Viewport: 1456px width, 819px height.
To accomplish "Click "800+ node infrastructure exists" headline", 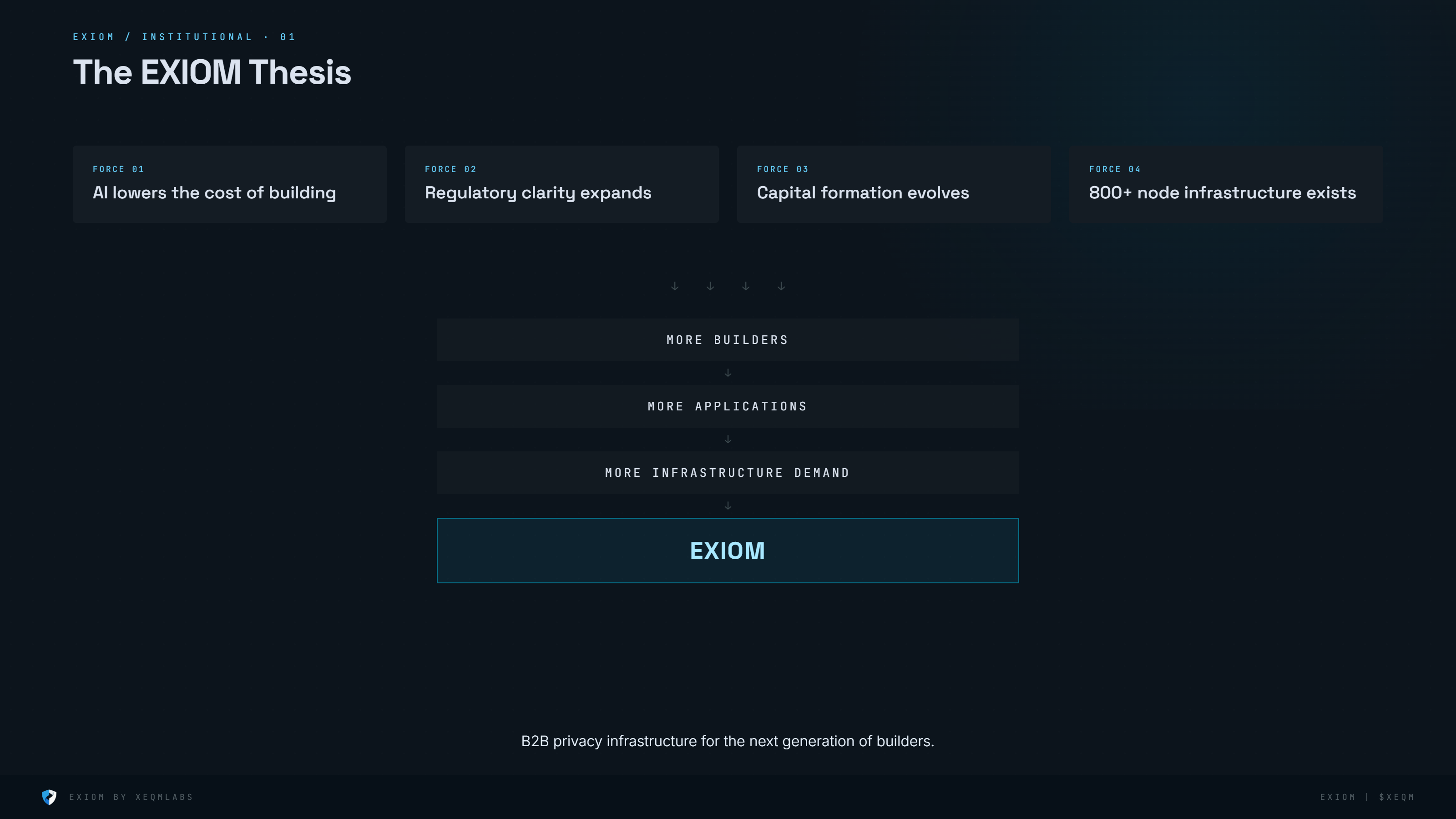I will [1222, 193].
